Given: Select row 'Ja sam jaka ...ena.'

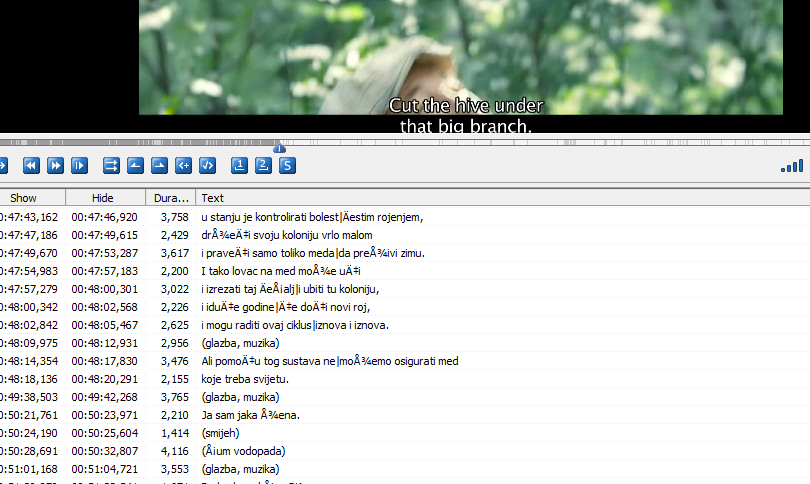Looking at the screenshot, I should click(405, 415).
